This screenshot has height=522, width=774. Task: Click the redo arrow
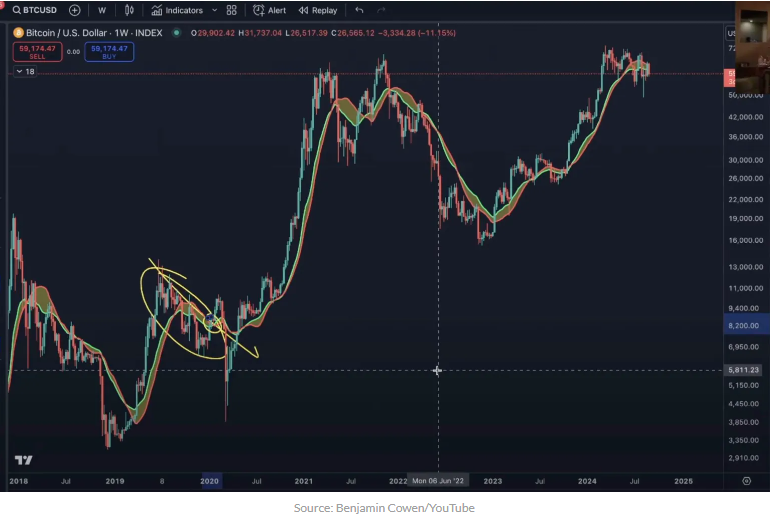[x=381, y=10]
